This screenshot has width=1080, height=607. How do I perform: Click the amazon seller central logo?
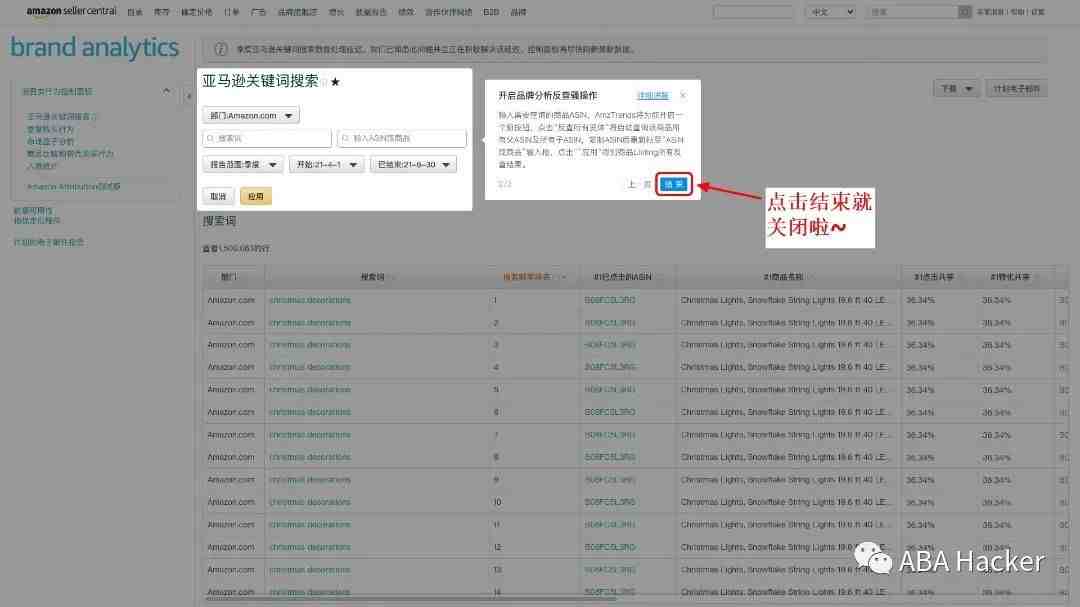click(71, 11)
